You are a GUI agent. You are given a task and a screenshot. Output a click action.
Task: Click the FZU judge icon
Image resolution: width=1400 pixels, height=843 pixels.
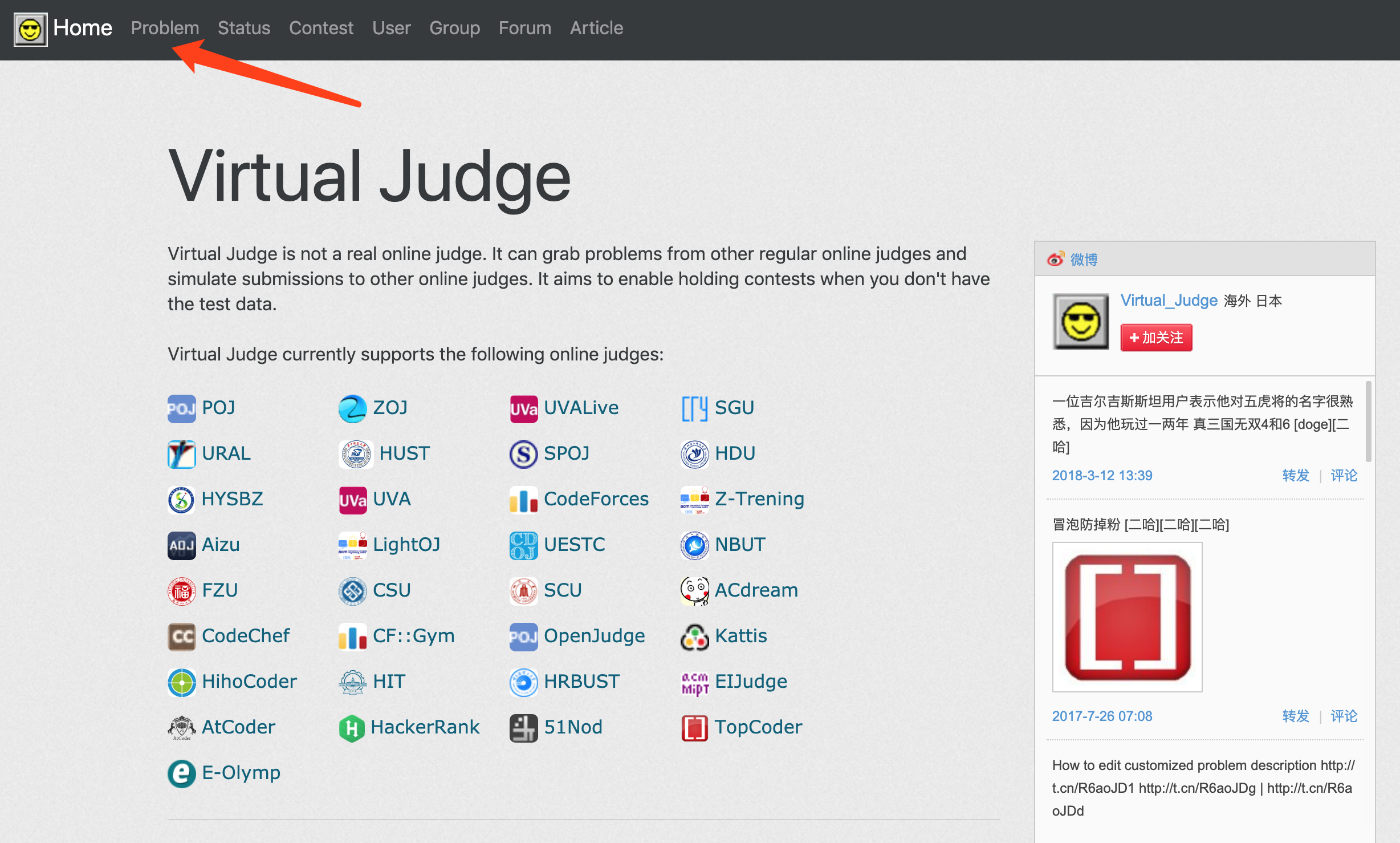(182, 591)
